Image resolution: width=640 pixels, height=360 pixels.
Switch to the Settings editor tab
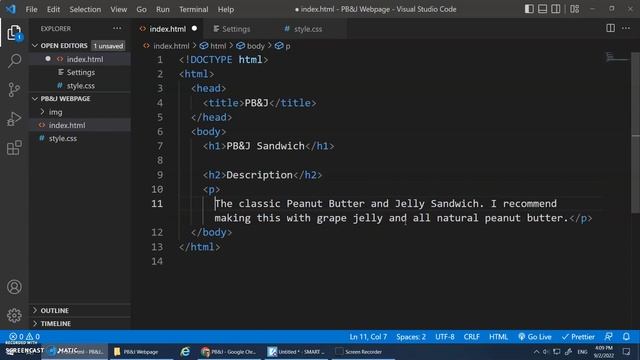point(236,29)
